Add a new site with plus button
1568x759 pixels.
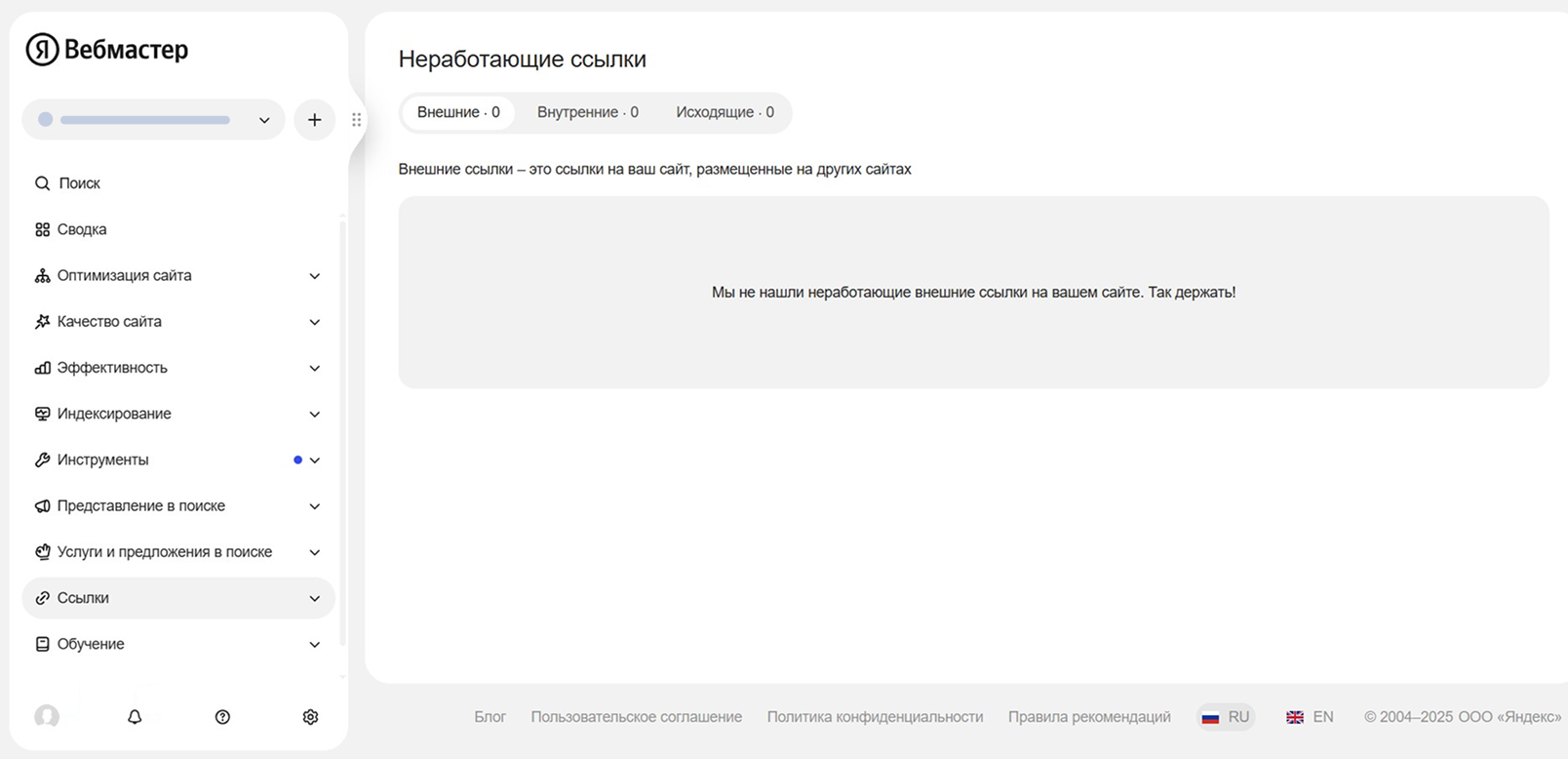tap(314, 120)
